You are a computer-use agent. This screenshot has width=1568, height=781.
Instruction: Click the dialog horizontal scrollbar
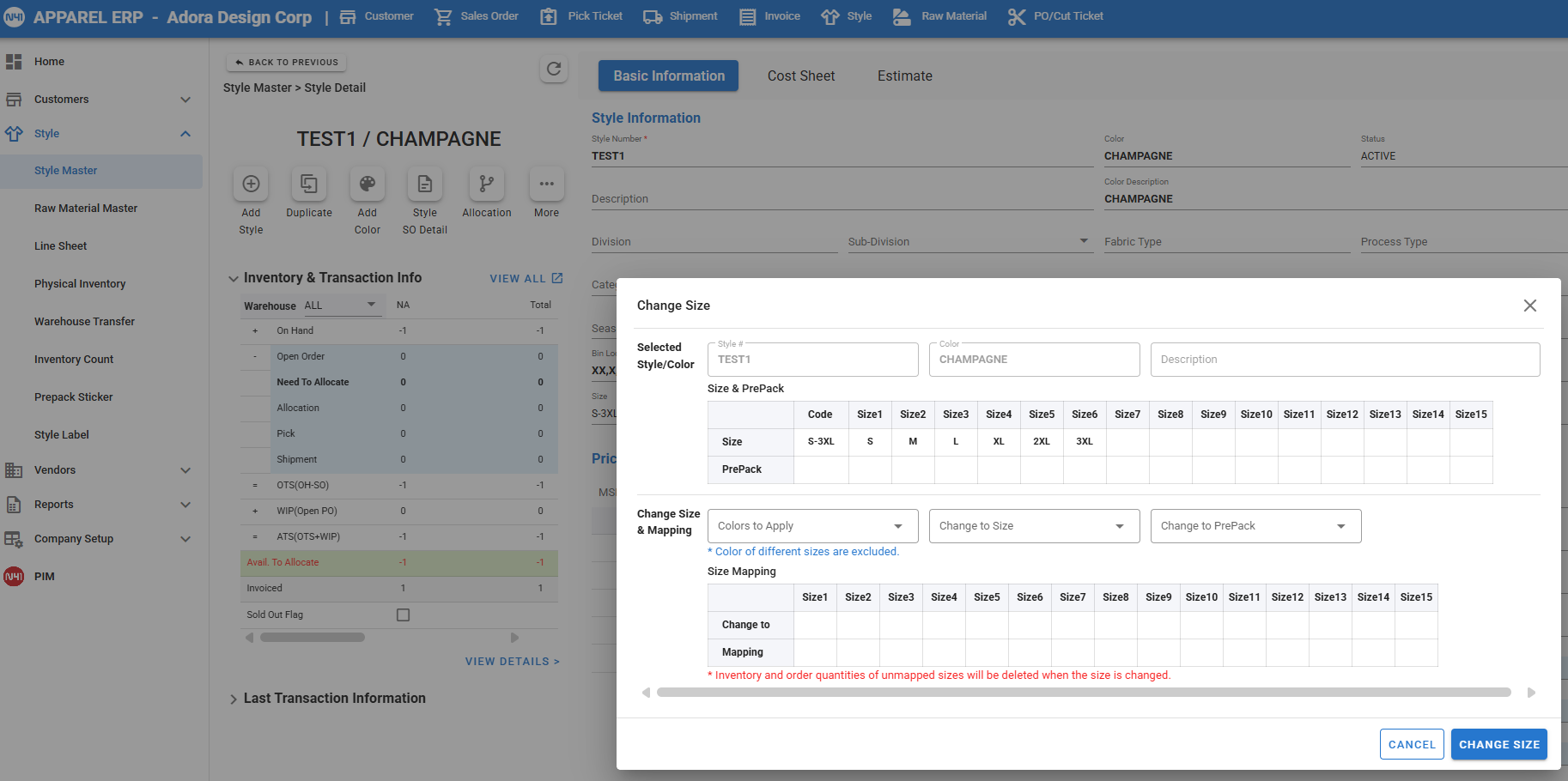tap(1083, 693)
